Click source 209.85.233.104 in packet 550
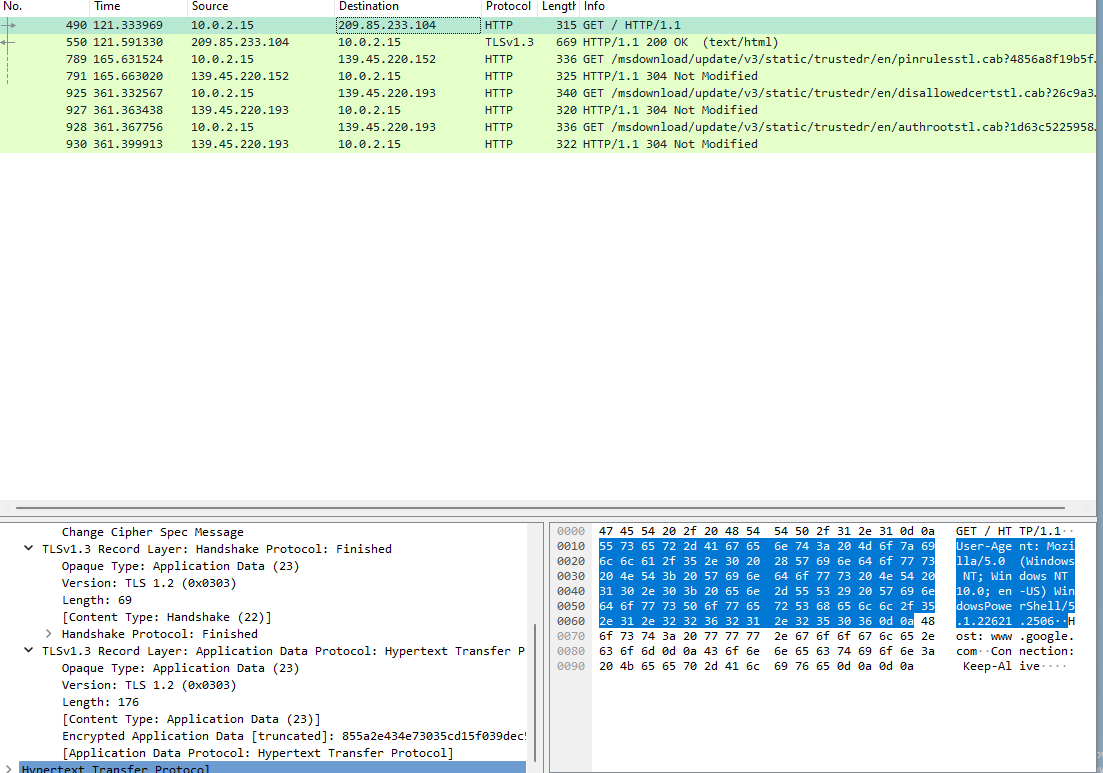Image resolution: width=1103 pixels, height=773 pixels. coord(240,42)
